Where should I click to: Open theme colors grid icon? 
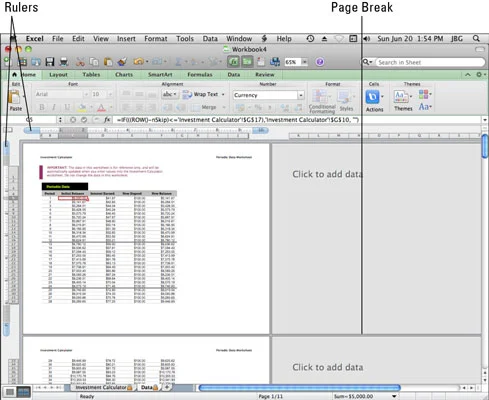pos(425,94)
